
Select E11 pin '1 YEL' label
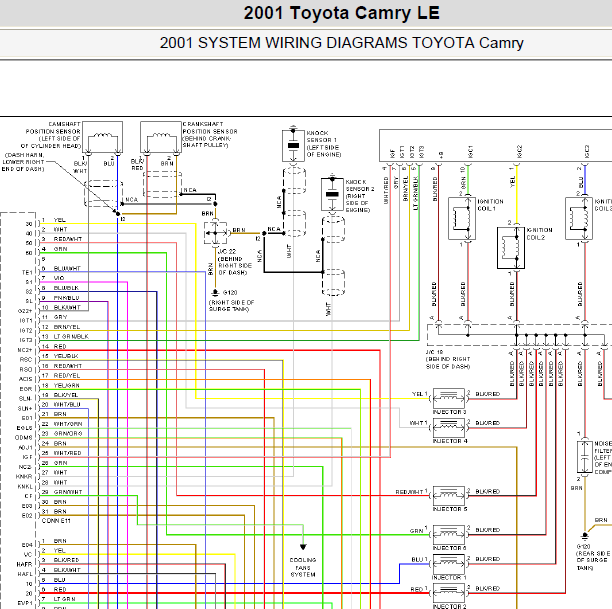[53, 220]
